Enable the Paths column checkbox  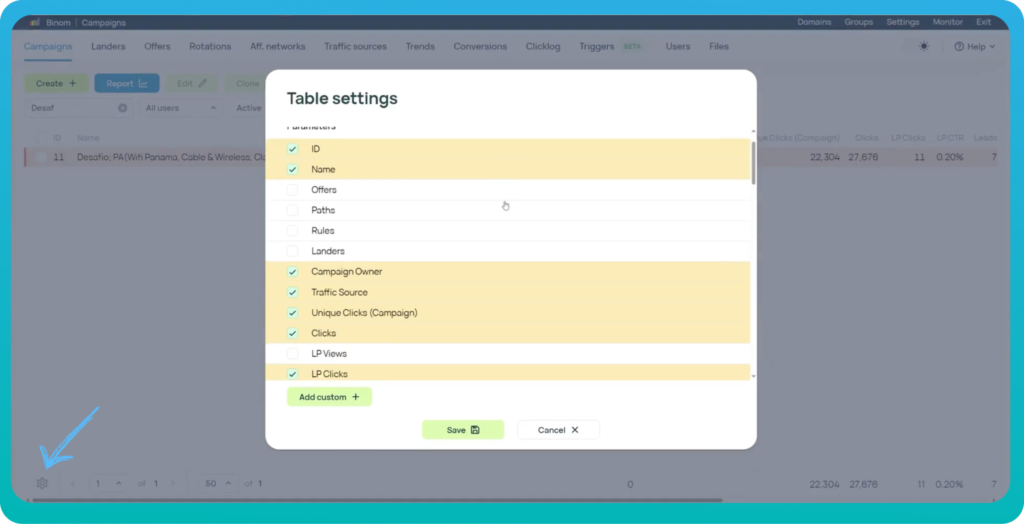click(293, 210)
